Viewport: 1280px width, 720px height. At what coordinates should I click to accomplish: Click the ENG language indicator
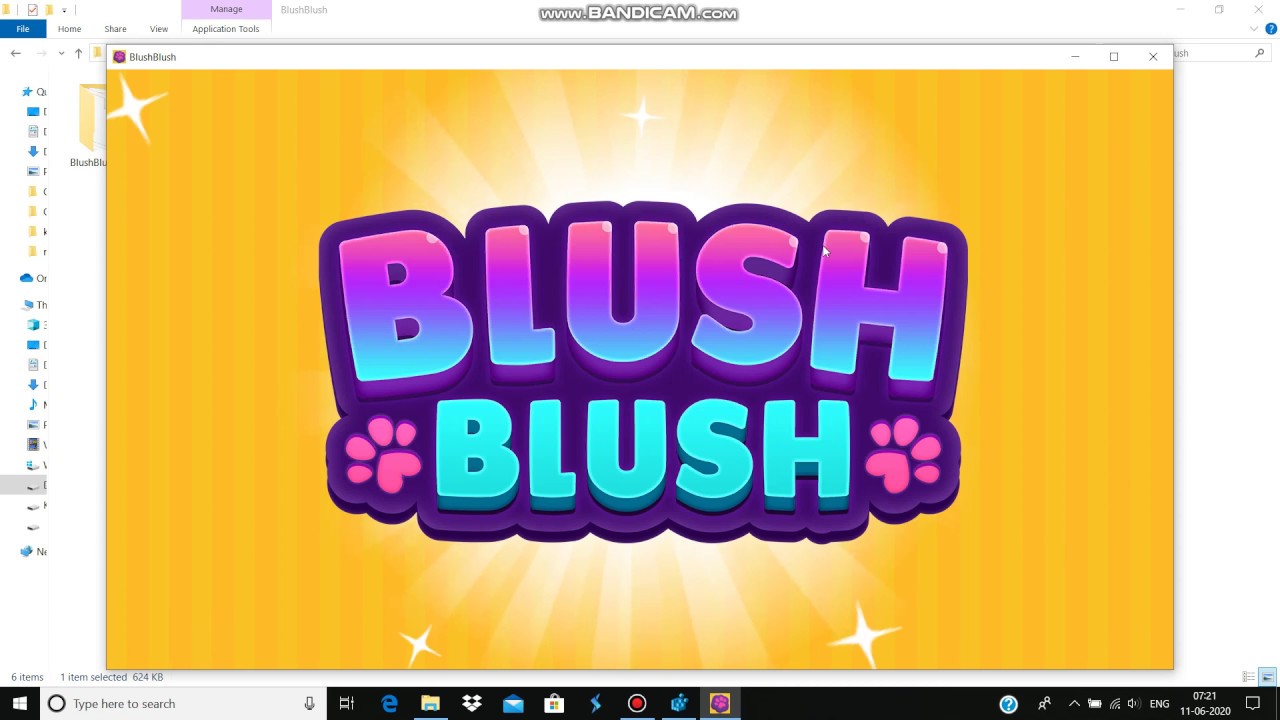[x=1159, y=704]
